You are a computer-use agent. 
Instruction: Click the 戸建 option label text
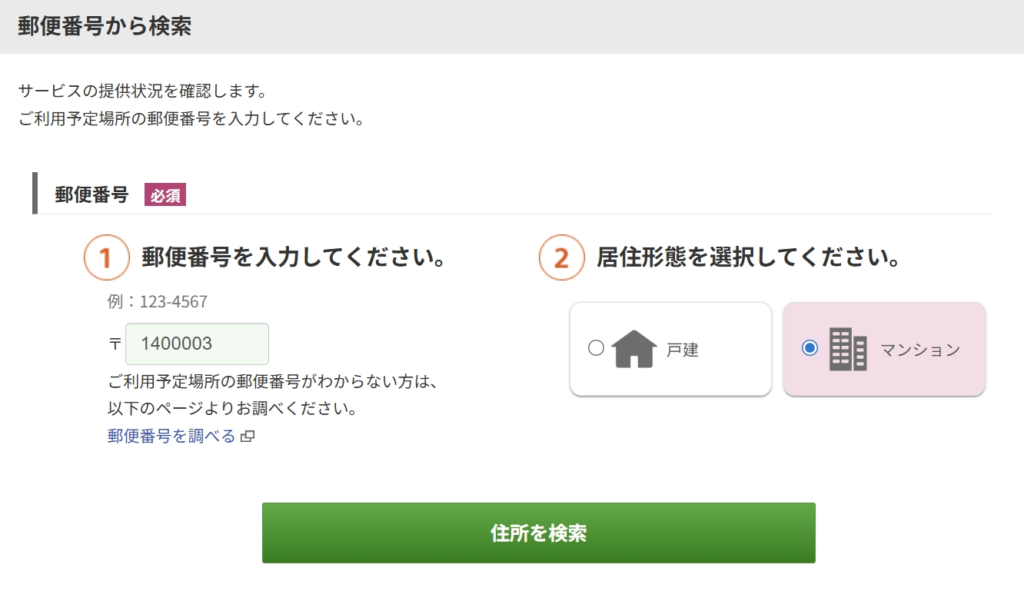[x=683, y=350]
